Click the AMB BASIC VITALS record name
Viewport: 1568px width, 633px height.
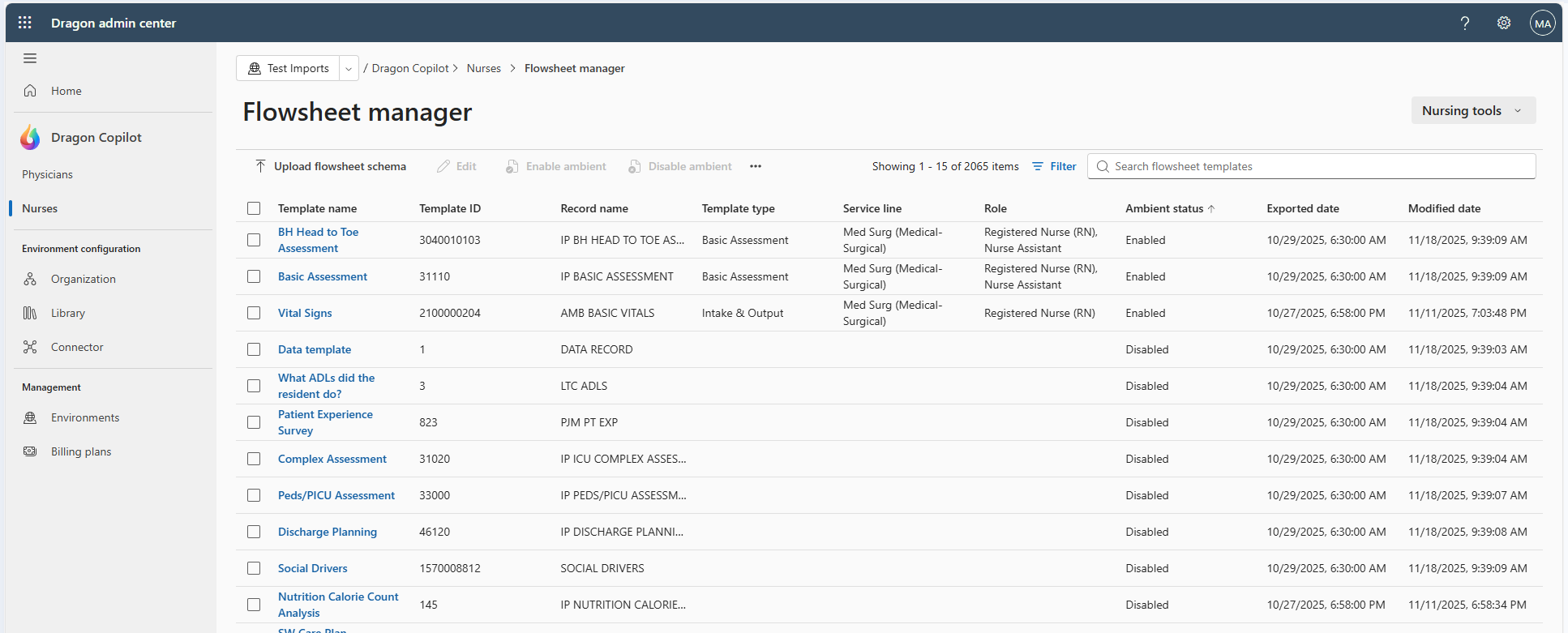(x=607, y=313)
